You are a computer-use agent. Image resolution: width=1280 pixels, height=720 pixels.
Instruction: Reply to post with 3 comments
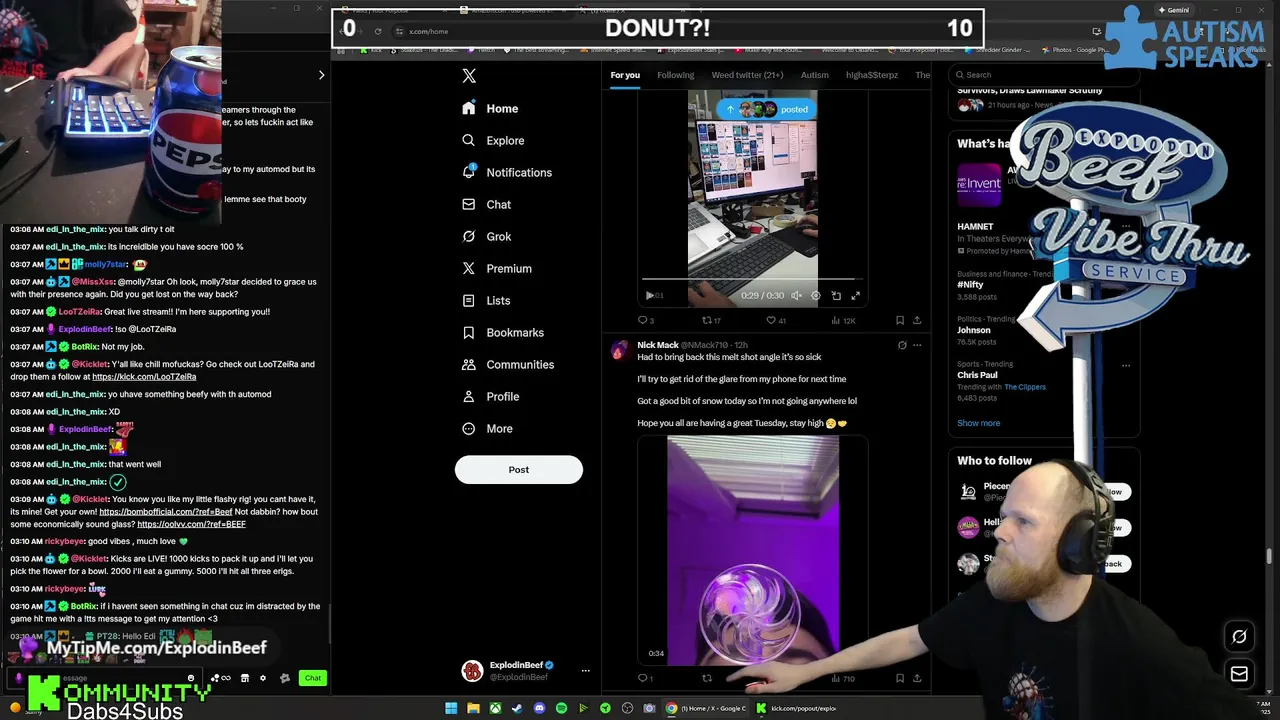point(645,320)
